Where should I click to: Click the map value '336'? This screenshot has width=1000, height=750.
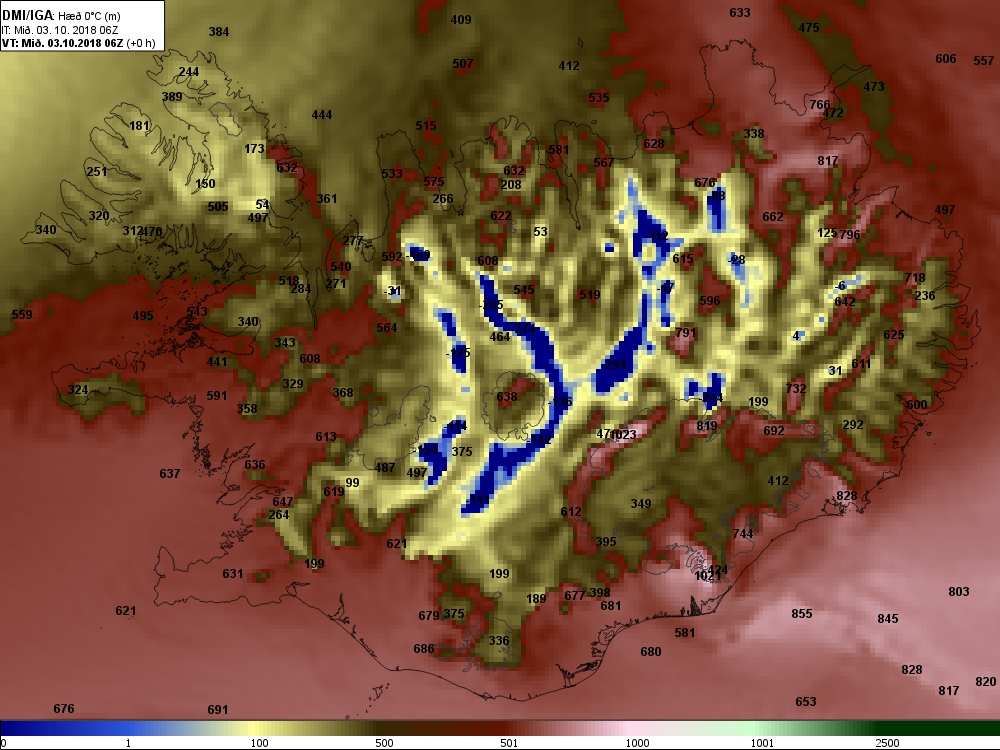point(499,640)
